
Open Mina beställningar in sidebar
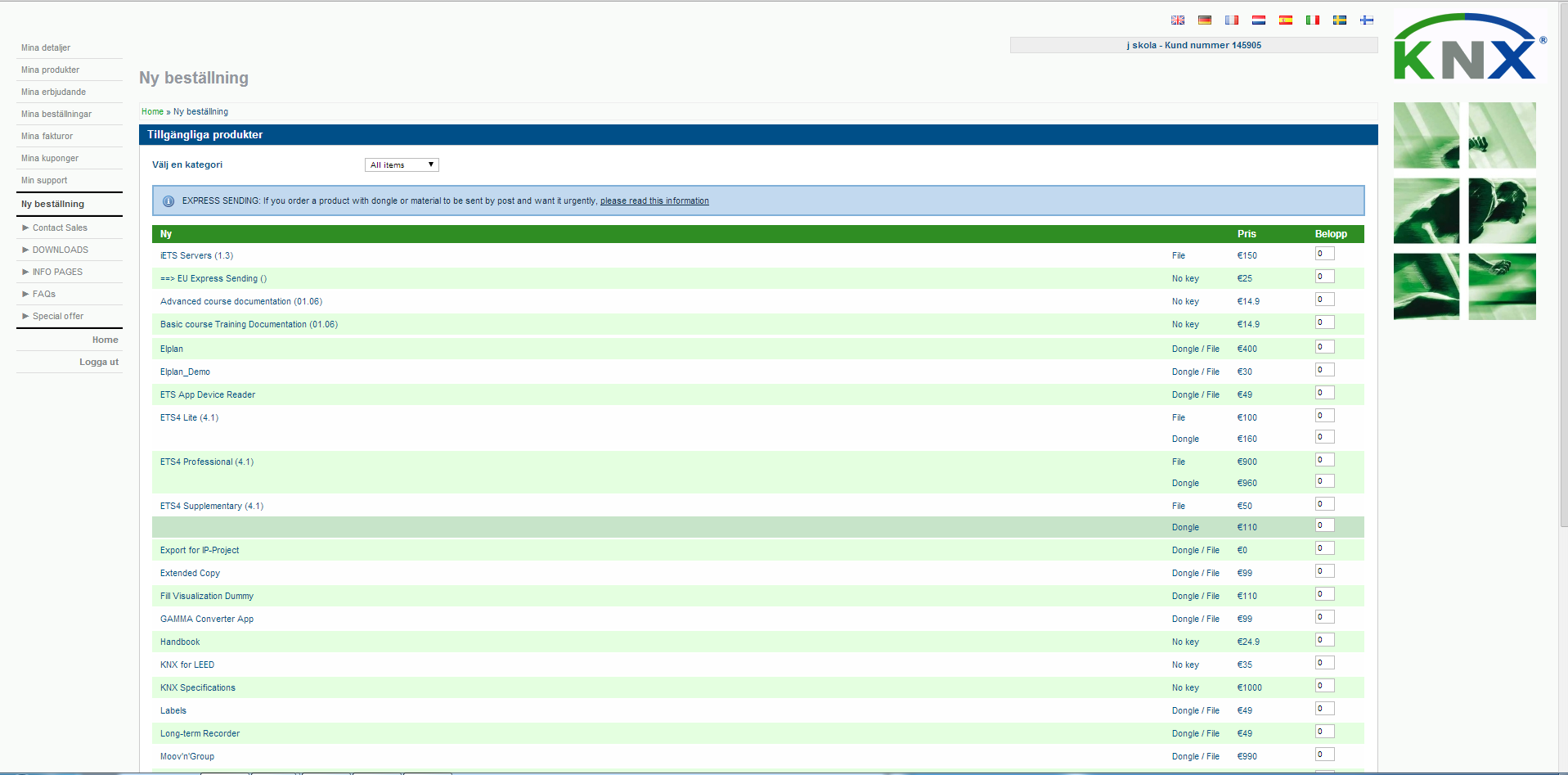pos(56,115)
